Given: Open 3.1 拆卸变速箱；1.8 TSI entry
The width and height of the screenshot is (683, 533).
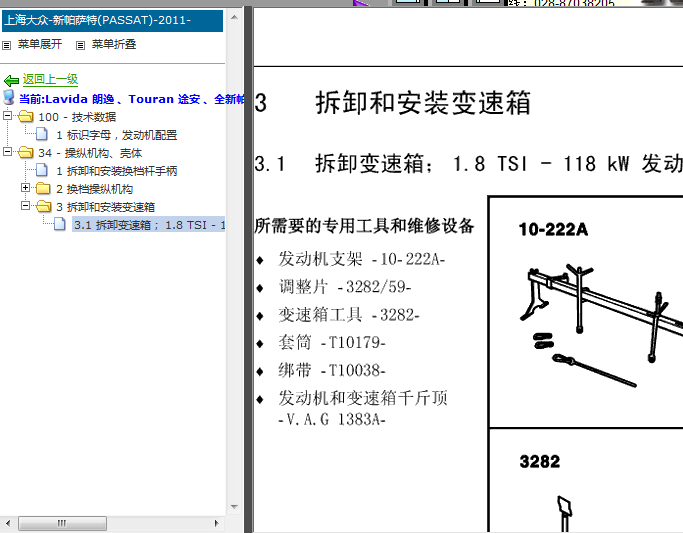Looking at the screenshot, I should point(149,225).
